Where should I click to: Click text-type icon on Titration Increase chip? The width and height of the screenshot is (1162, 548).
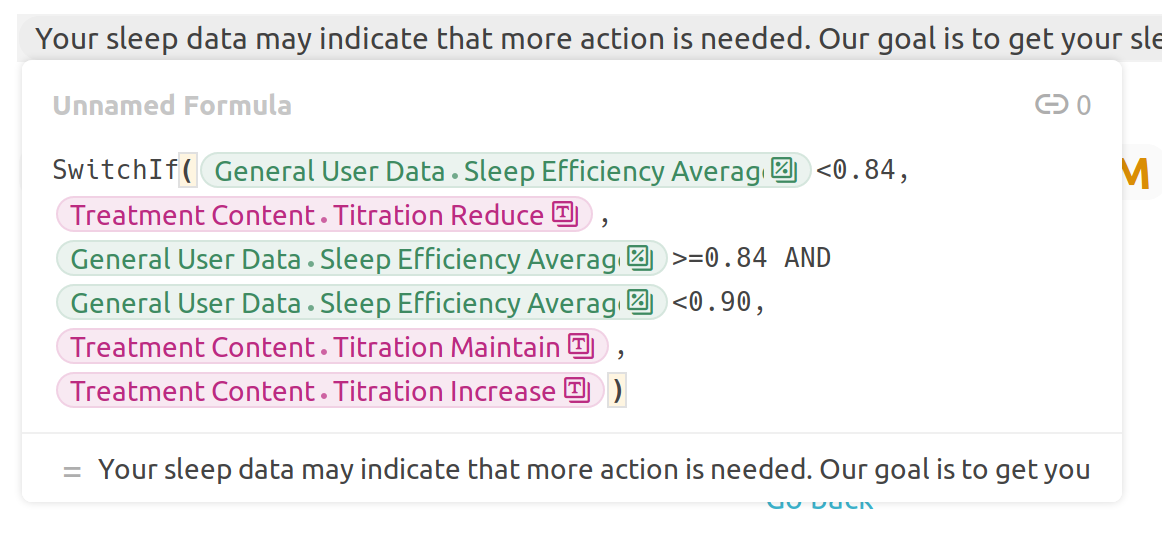pyautogui.click(x=577, y=389)
